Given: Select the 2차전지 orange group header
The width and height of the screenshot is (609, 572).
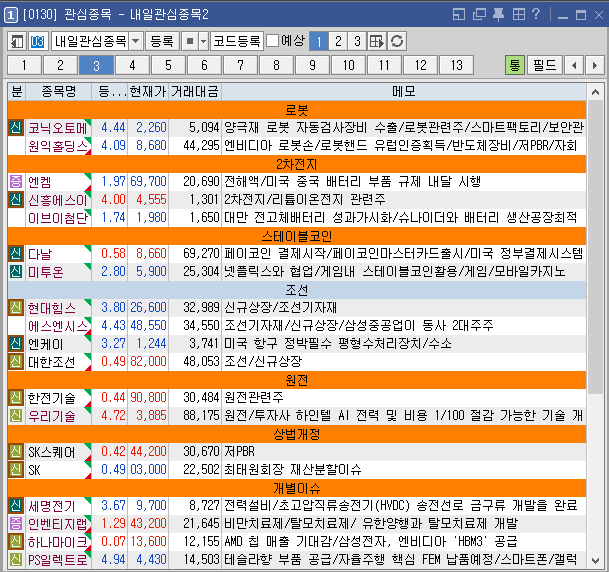Looking at the screenshot, I should pos(297,164).
